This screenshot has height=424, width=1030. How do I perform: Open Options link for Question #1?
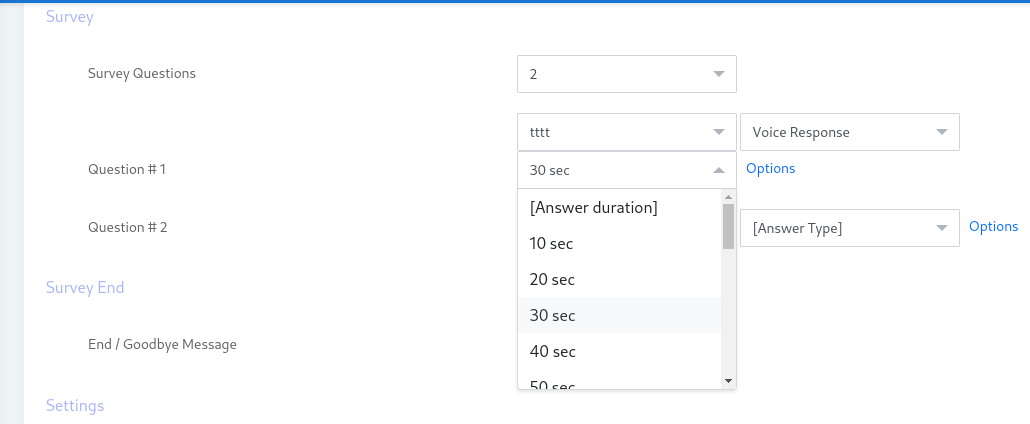point(770,169)
